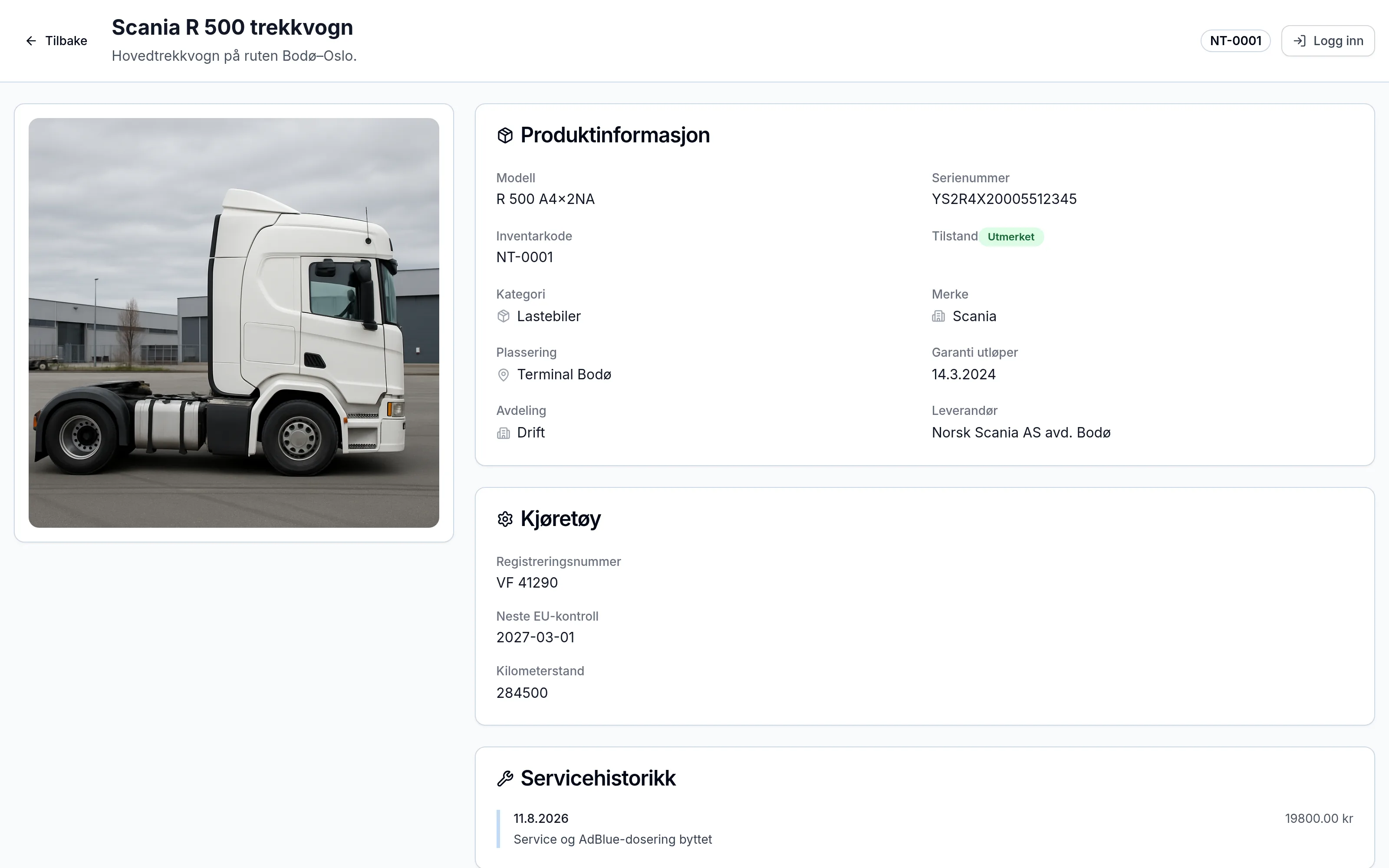1389x868 pixels.
Task: Click the subtitle Hovedtrekkvogn på ruten Bodø–Oslo
Action: point(234,56)
